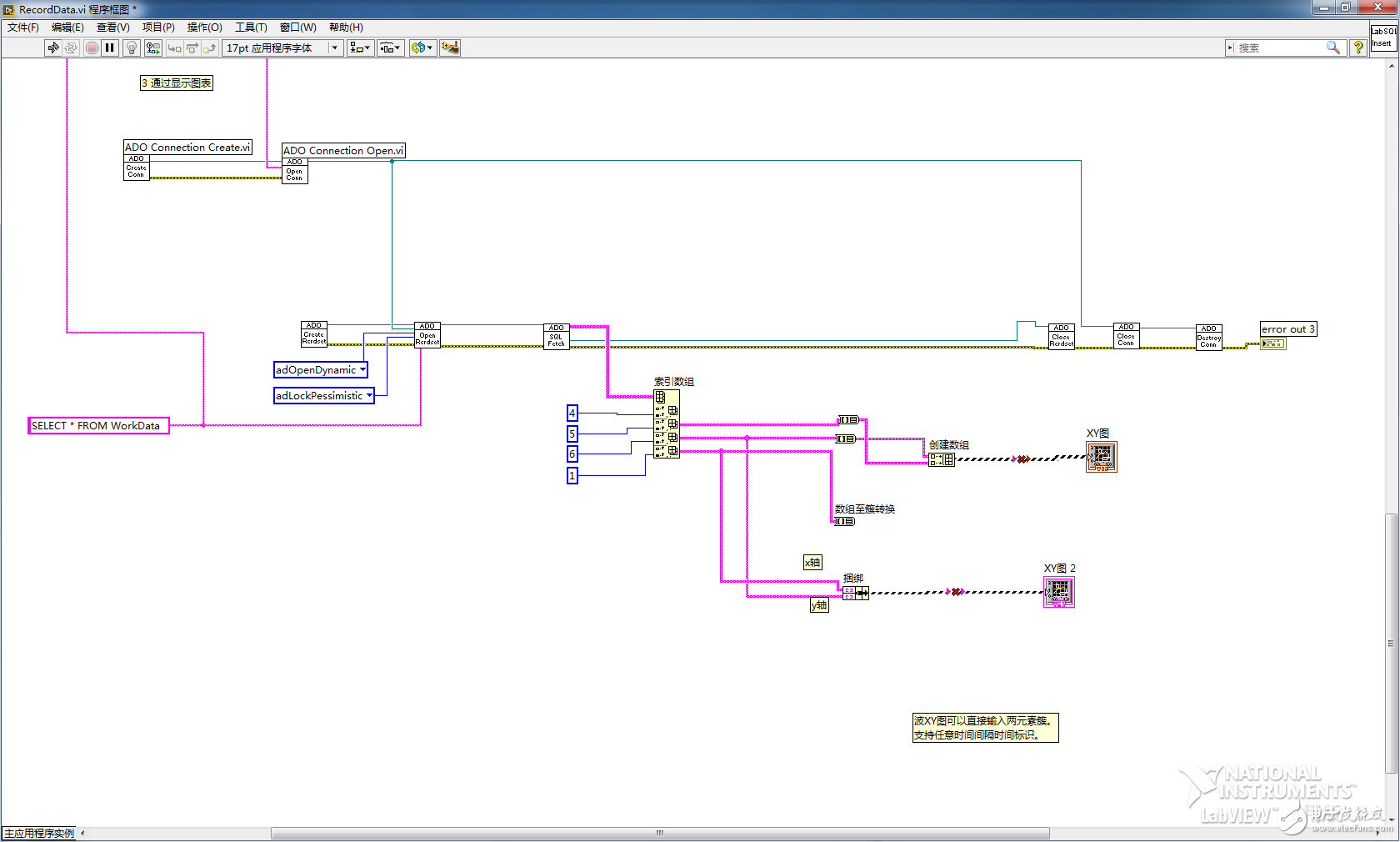The height and width of the screenshot is (842, 1400).
Task: Click Run Continuously button
Action: 71,48
